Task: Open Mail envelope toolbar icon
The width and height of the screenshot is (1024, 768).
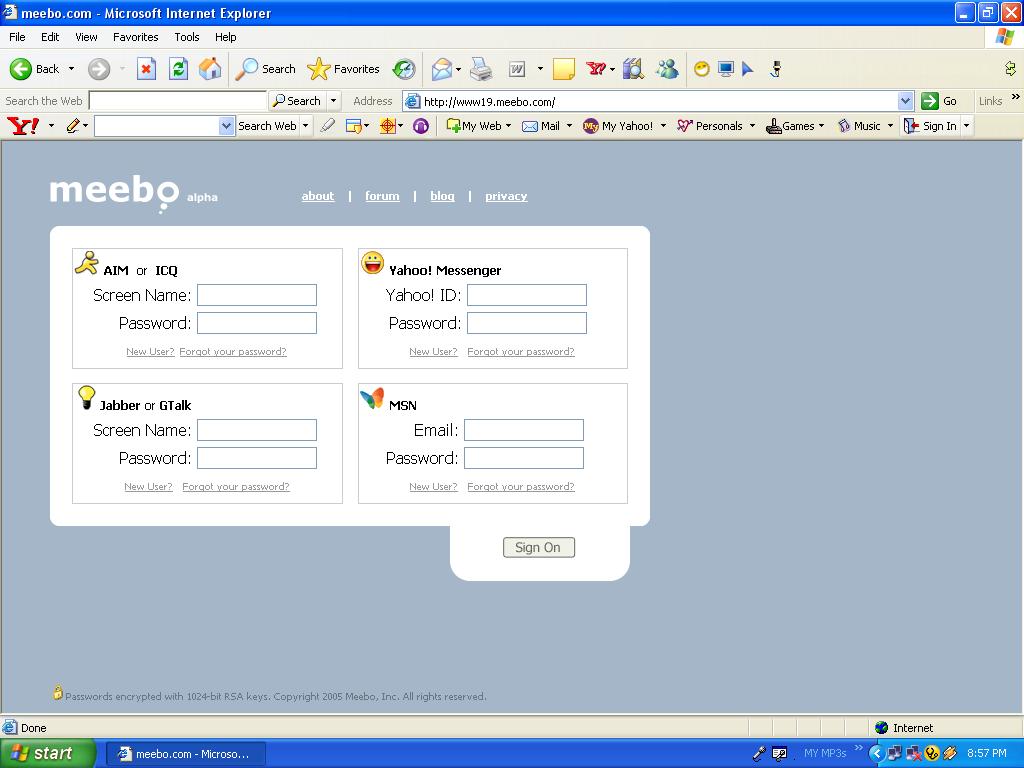Action: [x=442, y=69]
